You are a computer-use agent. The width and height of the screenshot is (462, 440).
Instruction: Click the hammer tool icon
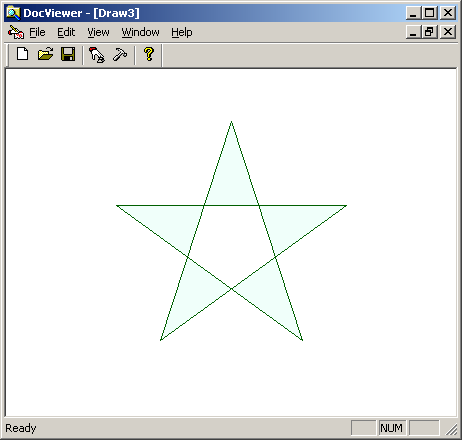[x=120, y=54]
